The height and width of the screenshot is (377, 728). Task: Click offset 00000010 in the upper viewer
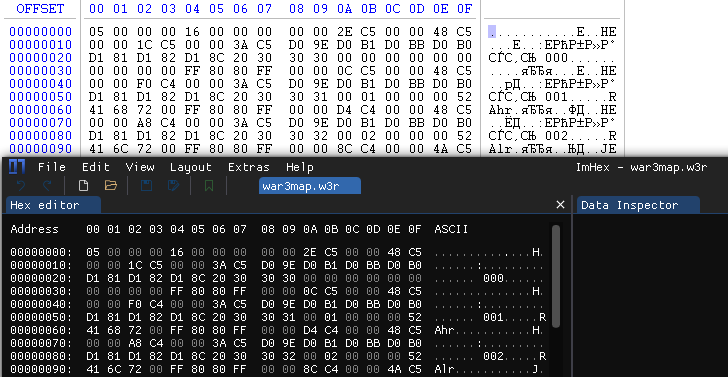(41, 45)
